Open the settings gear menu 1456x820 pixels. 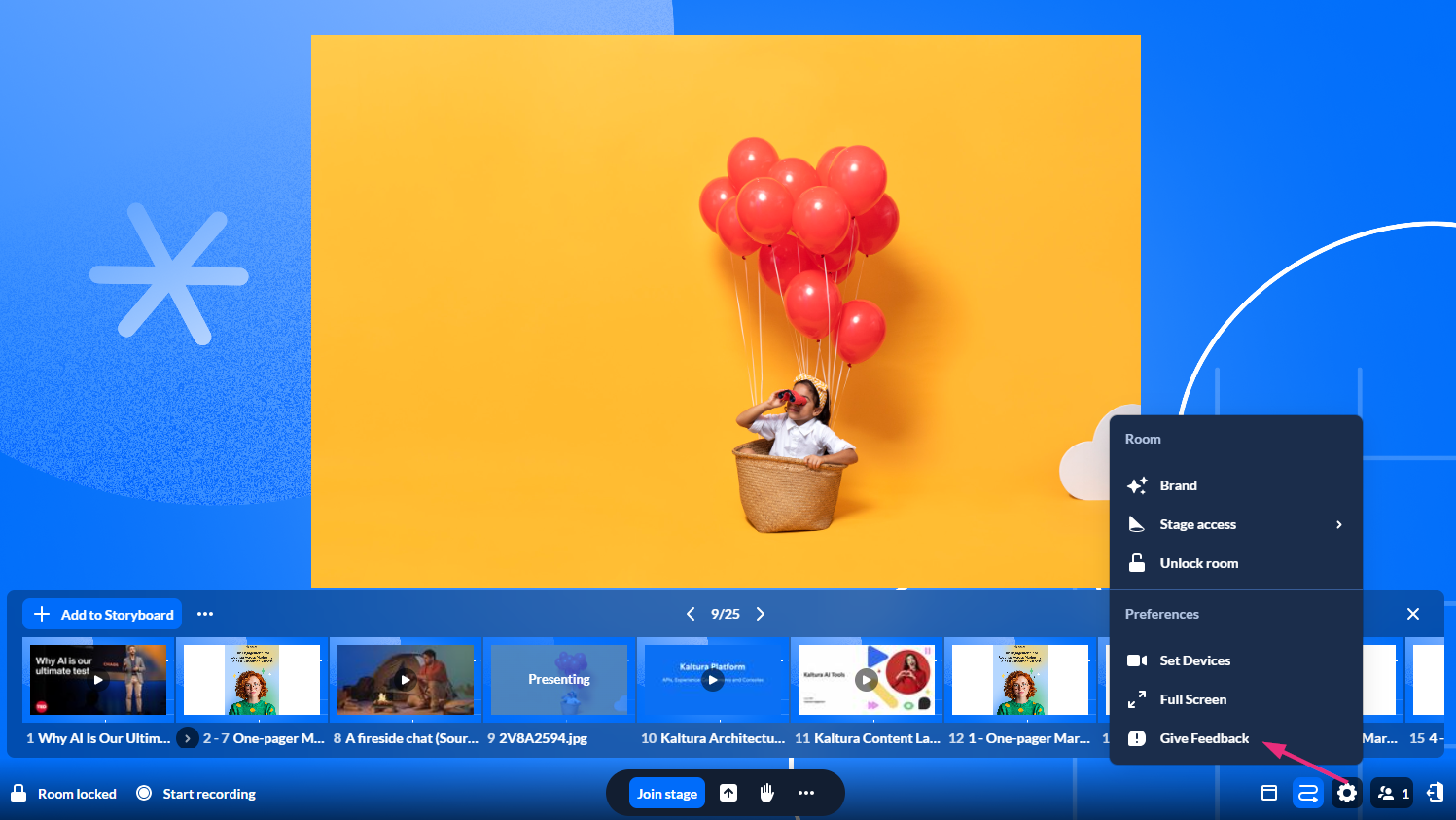point(1347,794)
